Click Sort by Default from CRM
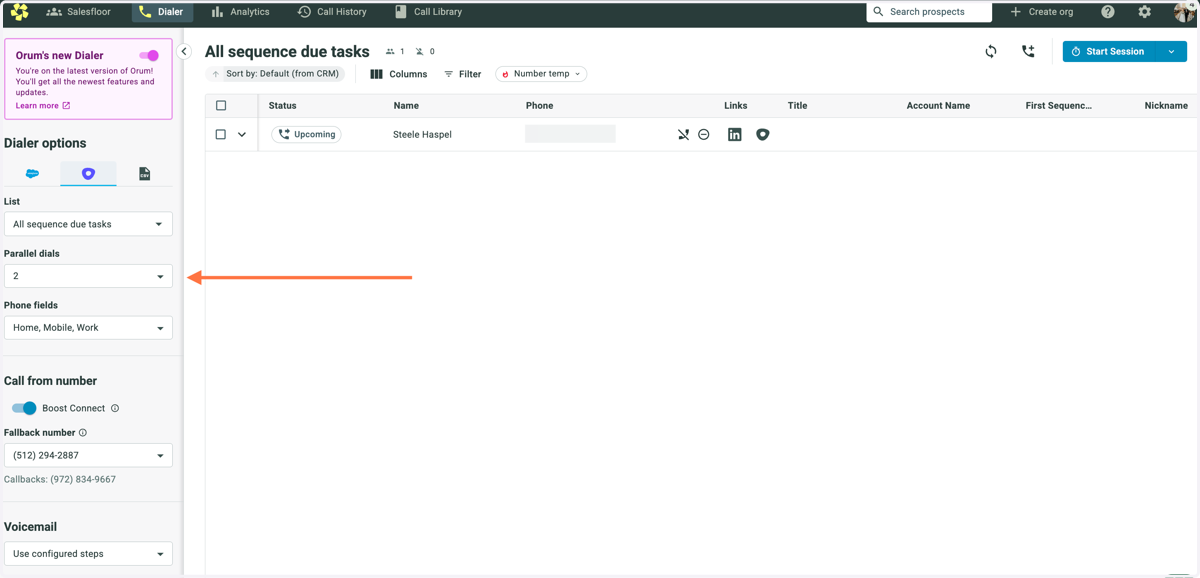 (x=277, y=74)
